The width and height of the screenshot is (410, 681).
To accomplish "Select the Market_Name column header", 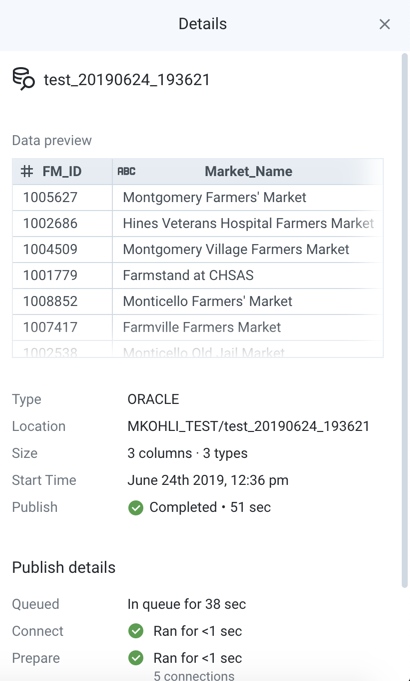I will tap(248, 172).
